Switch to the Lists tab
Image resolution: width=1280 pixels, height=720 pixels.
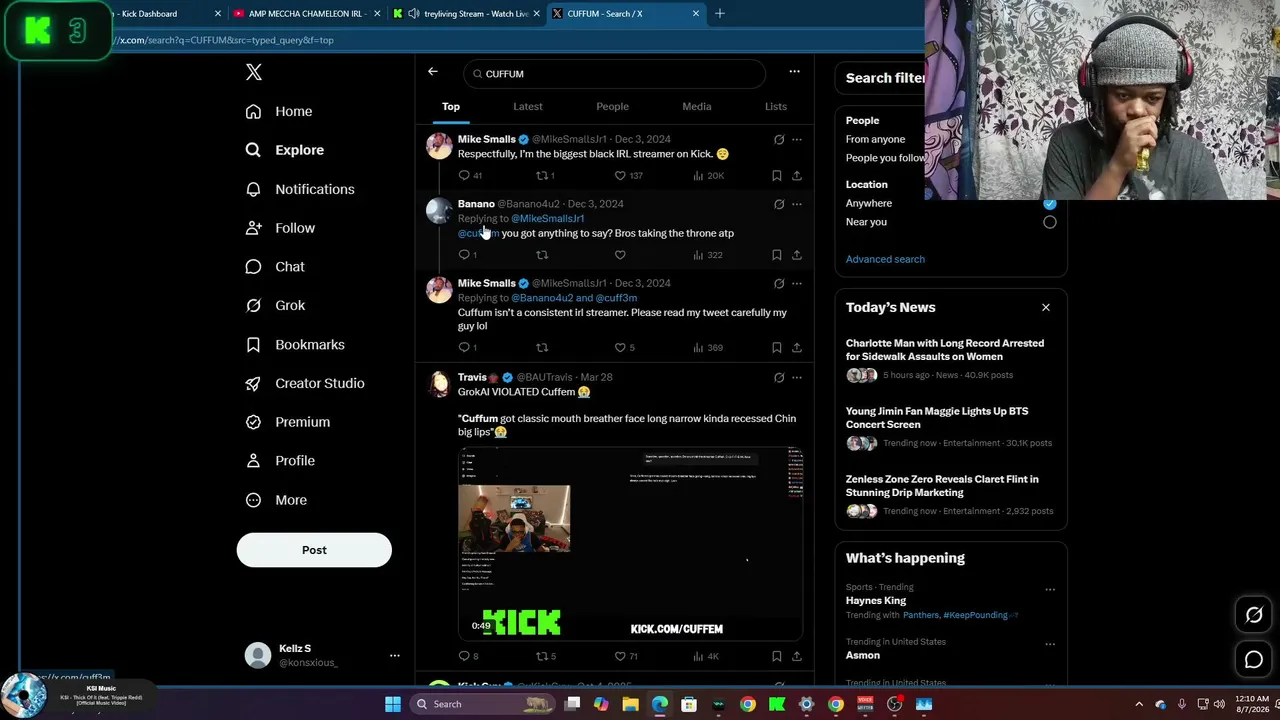pyautogui.click(x=776, y=106)
